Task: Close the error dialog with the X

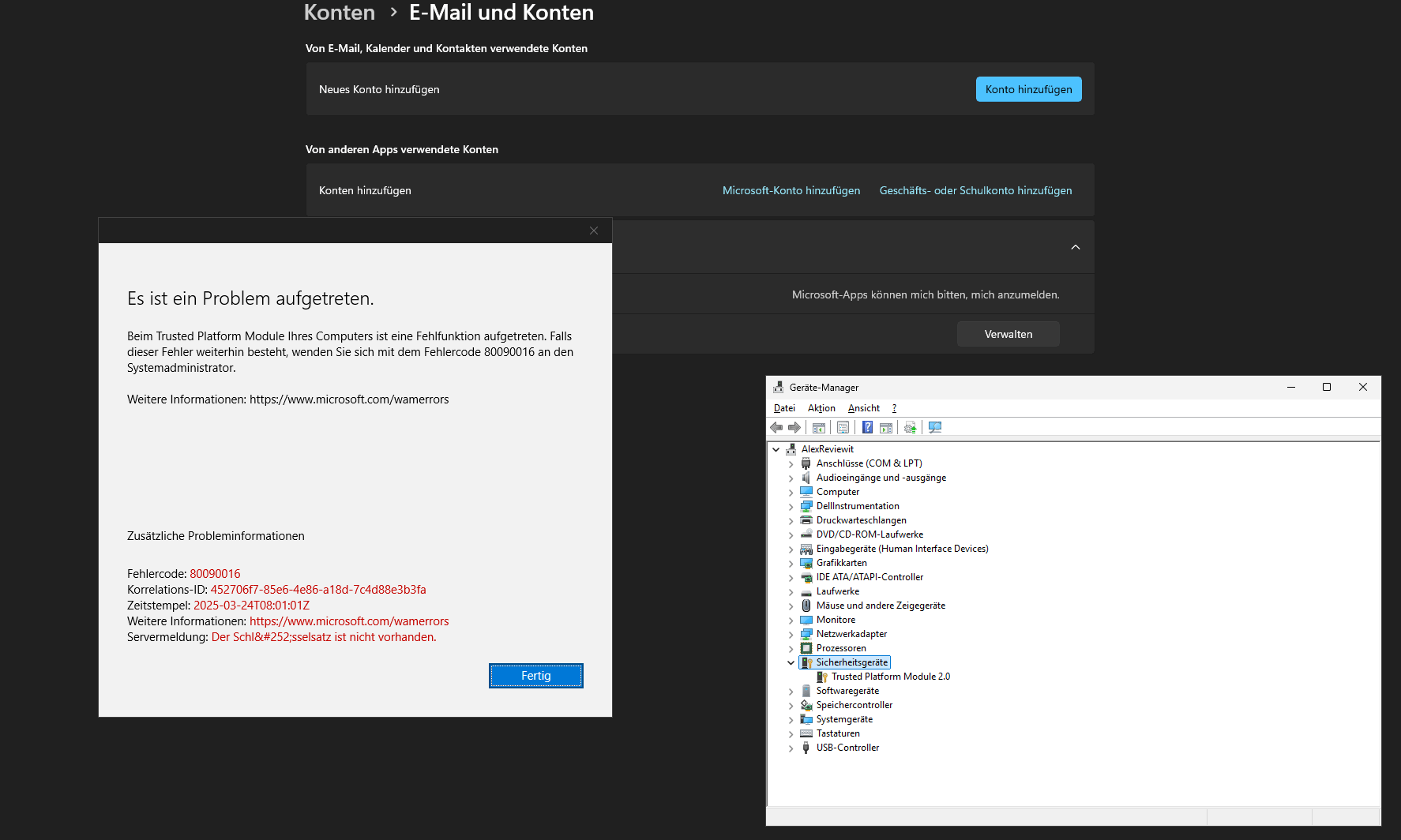Action: click(594, 231)
